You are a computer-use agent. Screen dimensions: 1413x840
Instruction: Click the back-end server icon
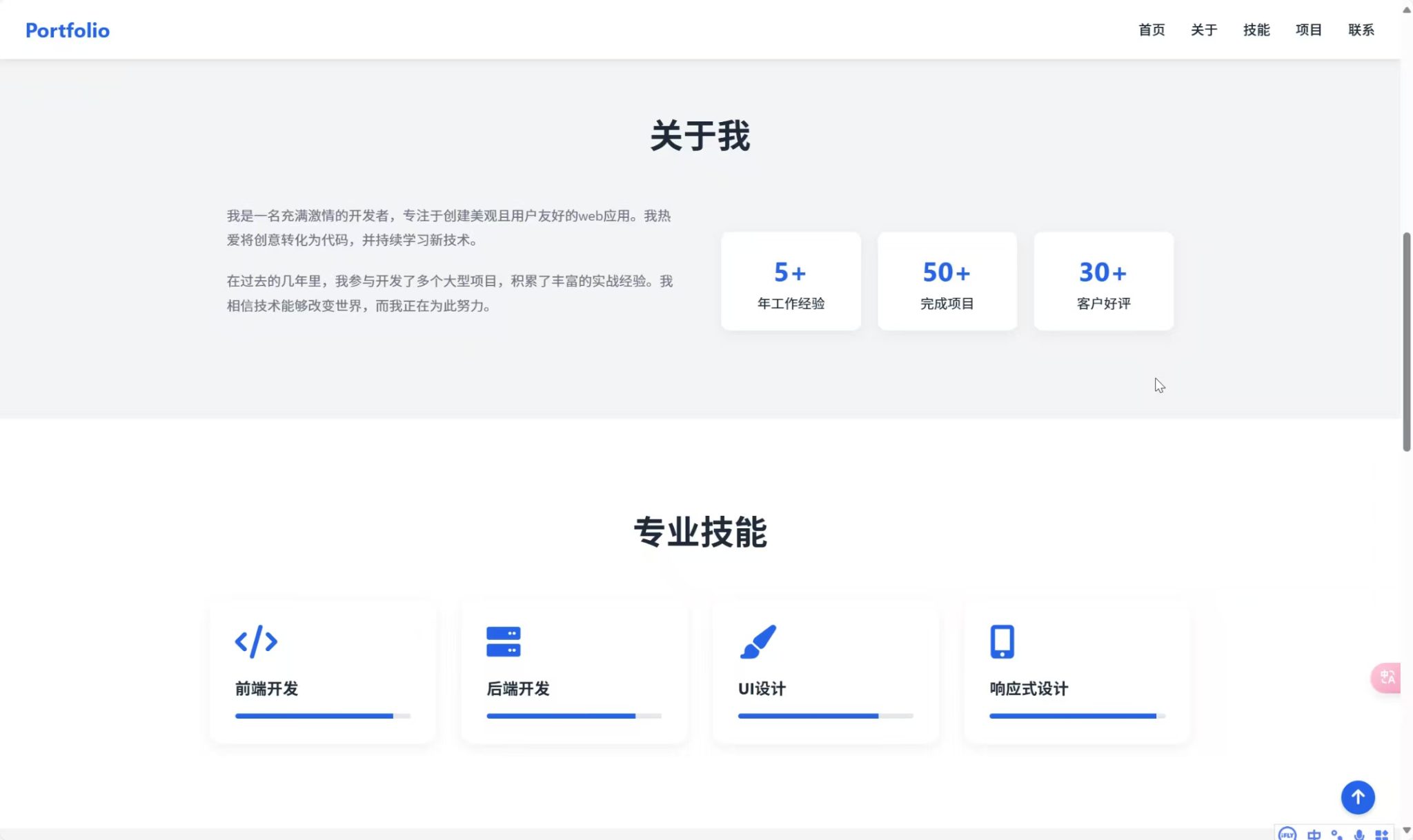503,641
